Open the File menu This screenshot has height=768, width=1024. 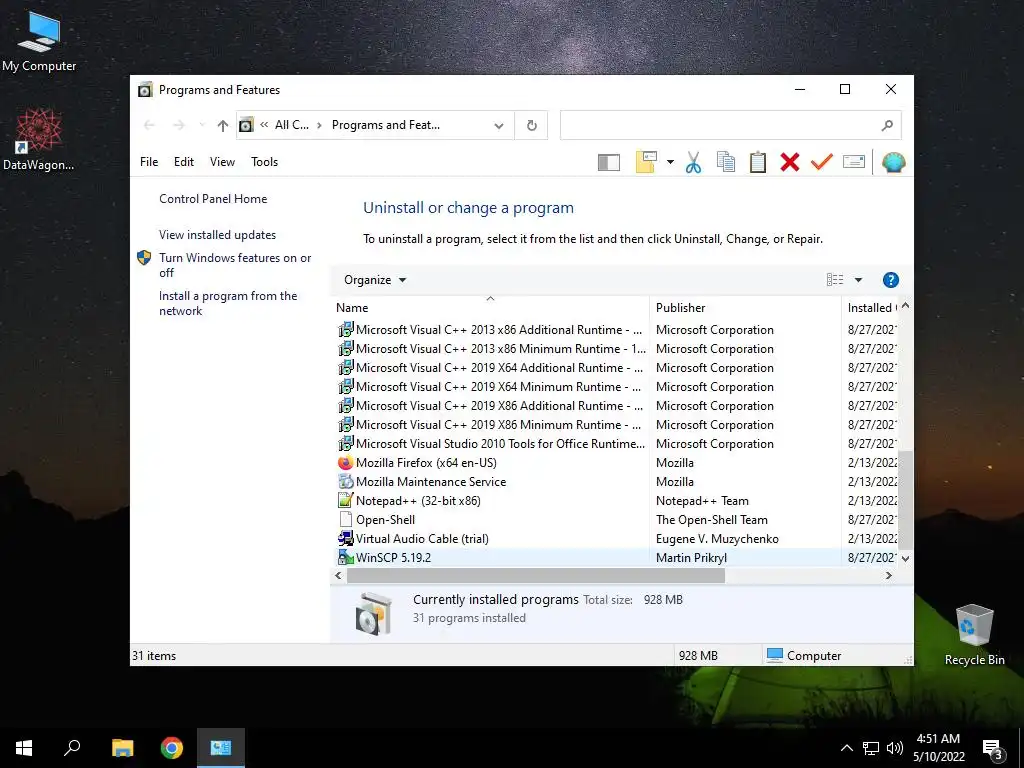[x=149, y=162]
